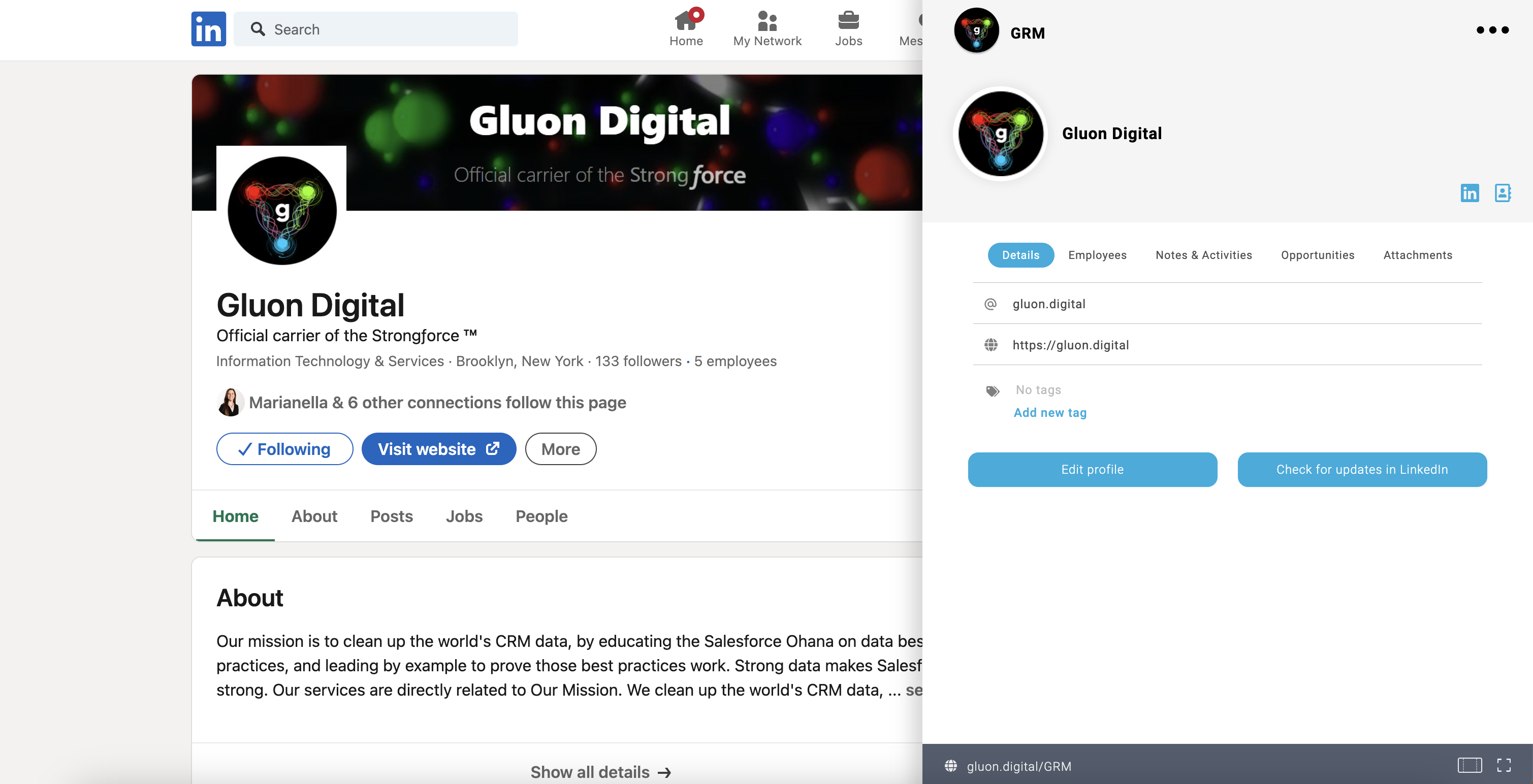Expand Show all details section

601,771
